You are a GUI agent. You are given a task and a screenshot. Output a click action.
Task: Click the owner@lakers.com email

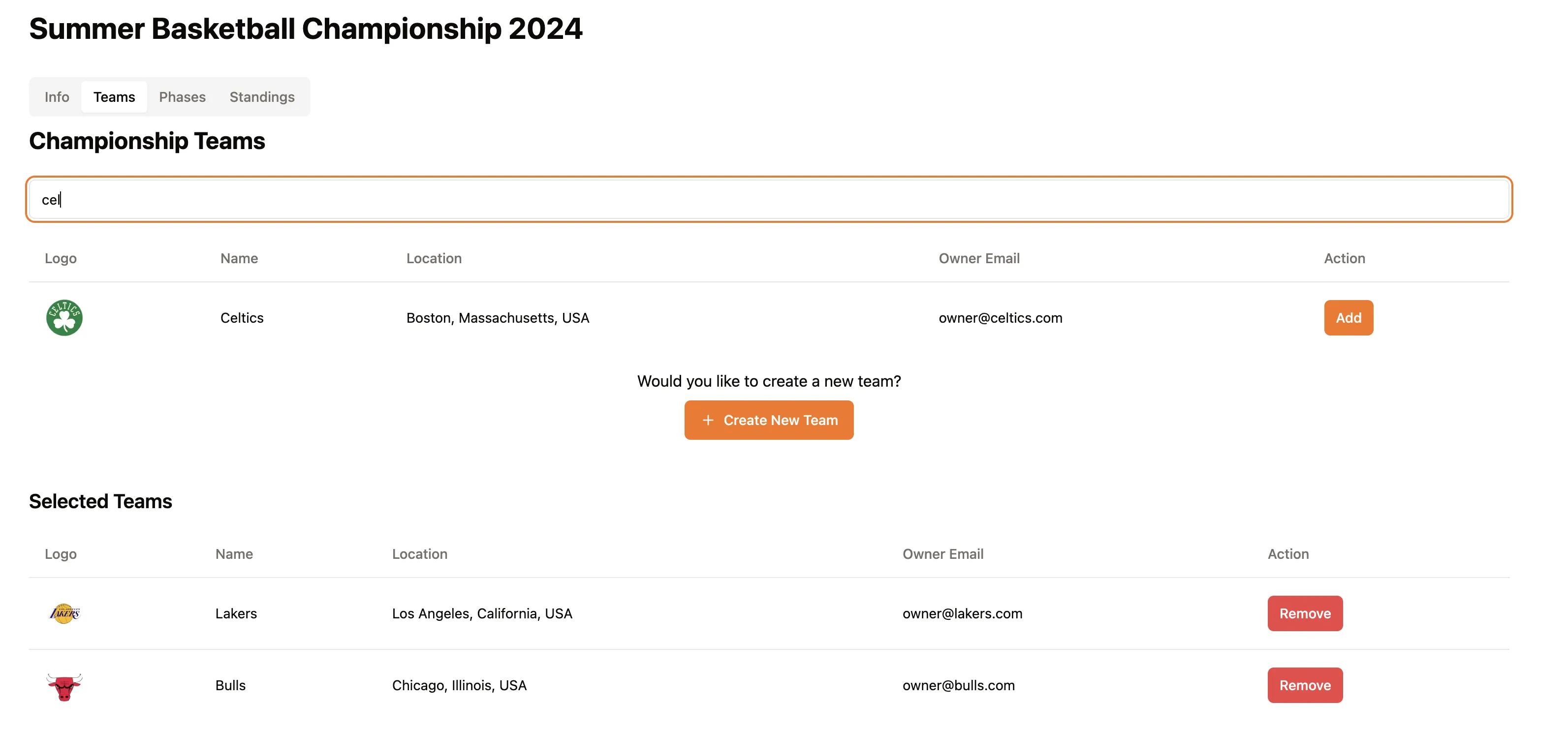tap(962, 613)
